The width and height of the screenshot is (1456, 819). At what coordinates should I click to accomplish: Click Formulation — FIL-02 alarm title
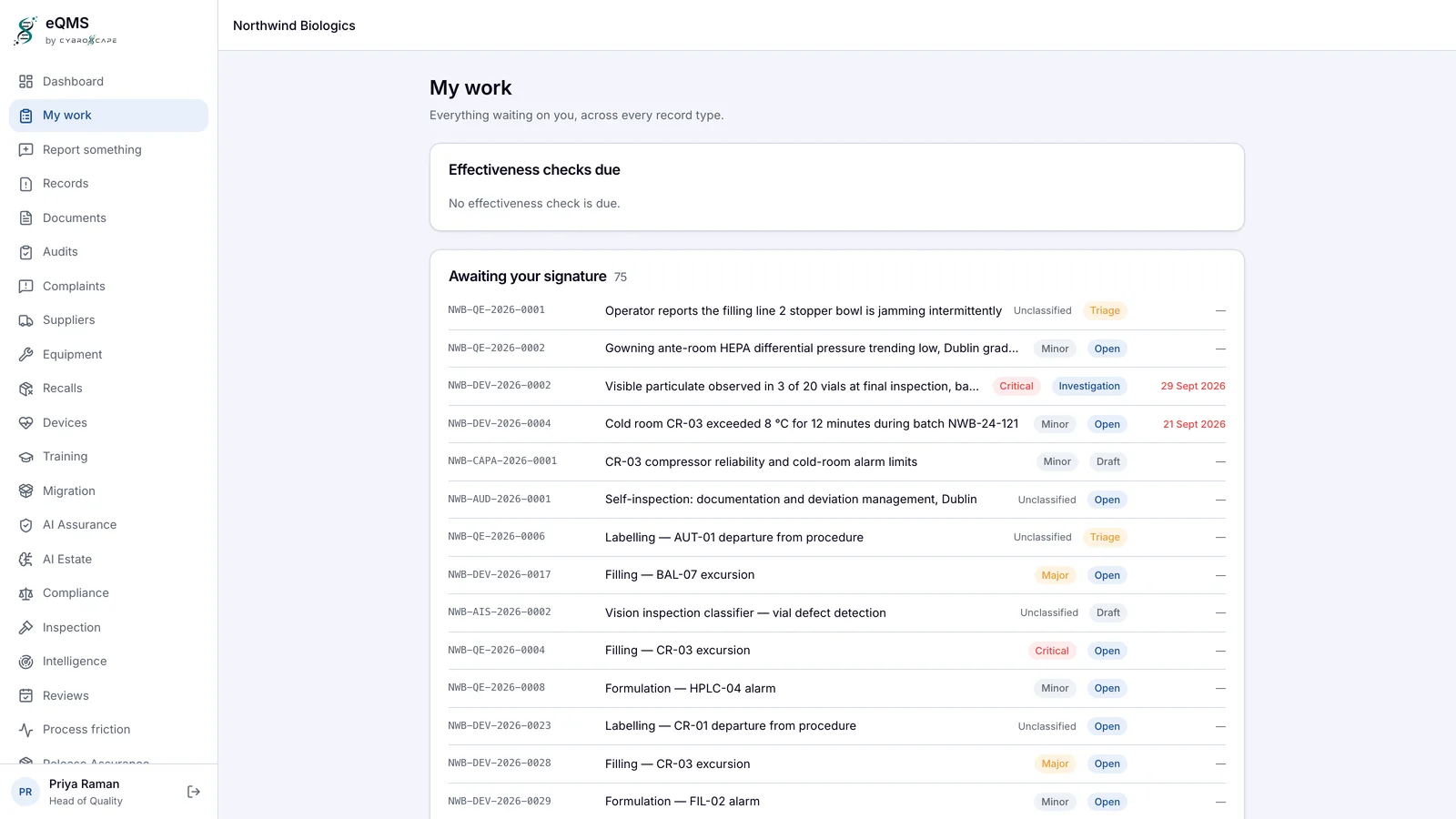point(682,802)
